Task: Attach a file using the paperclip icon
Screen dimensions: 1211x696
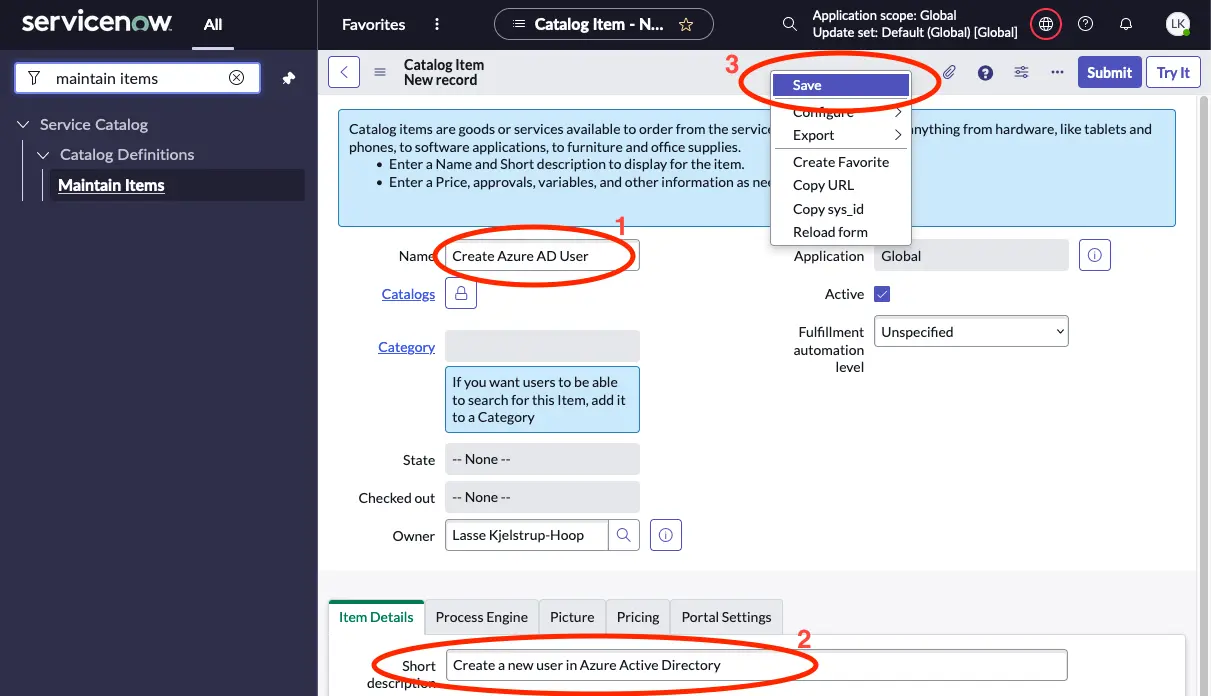Action: tap(948, 72)
